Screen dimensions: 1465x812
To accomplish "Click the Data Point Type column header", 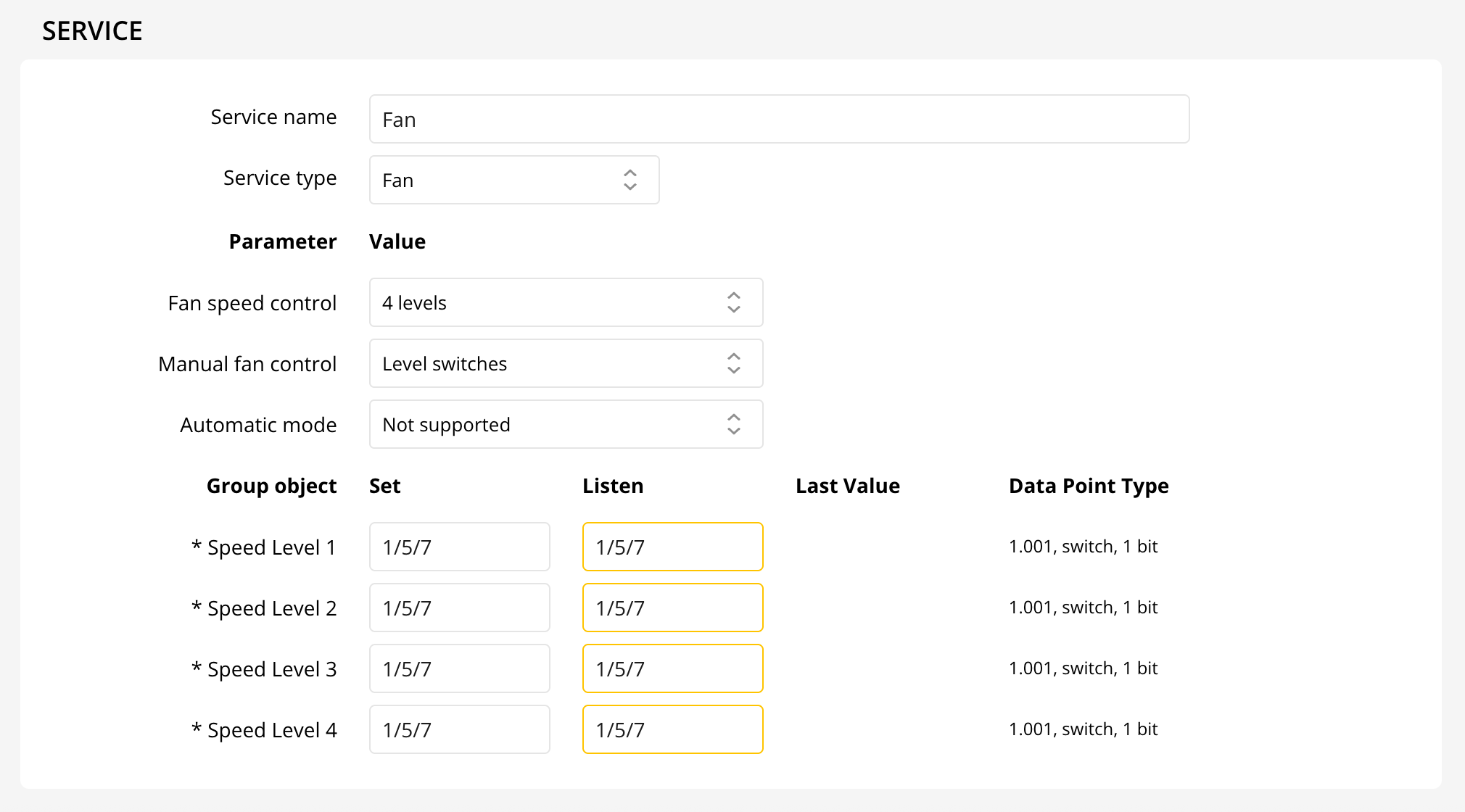I will [1088, 486].
